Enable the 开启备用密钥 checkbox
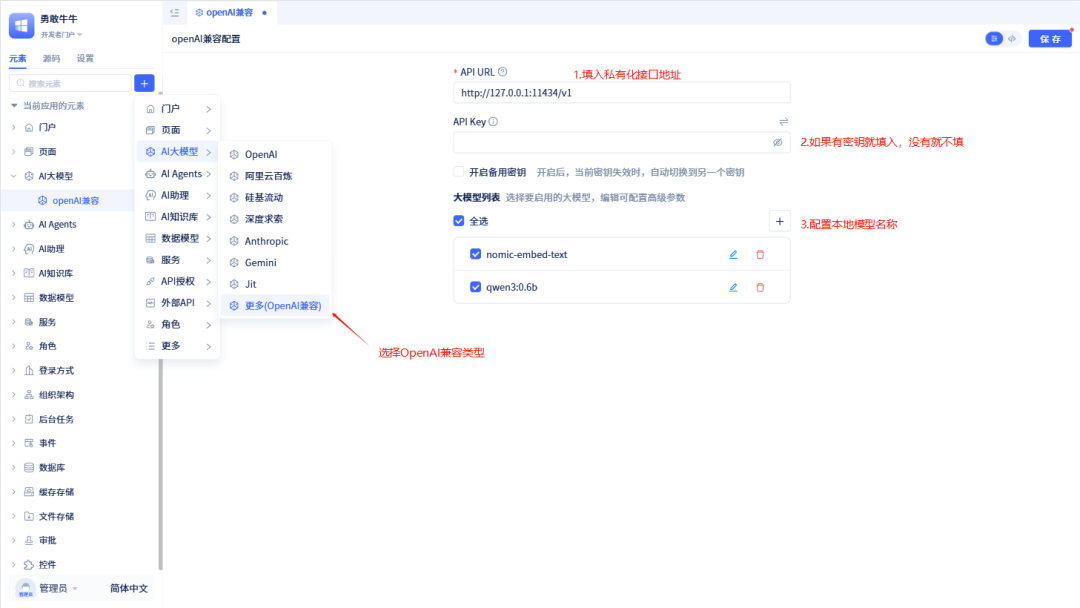 pos(459,172)
